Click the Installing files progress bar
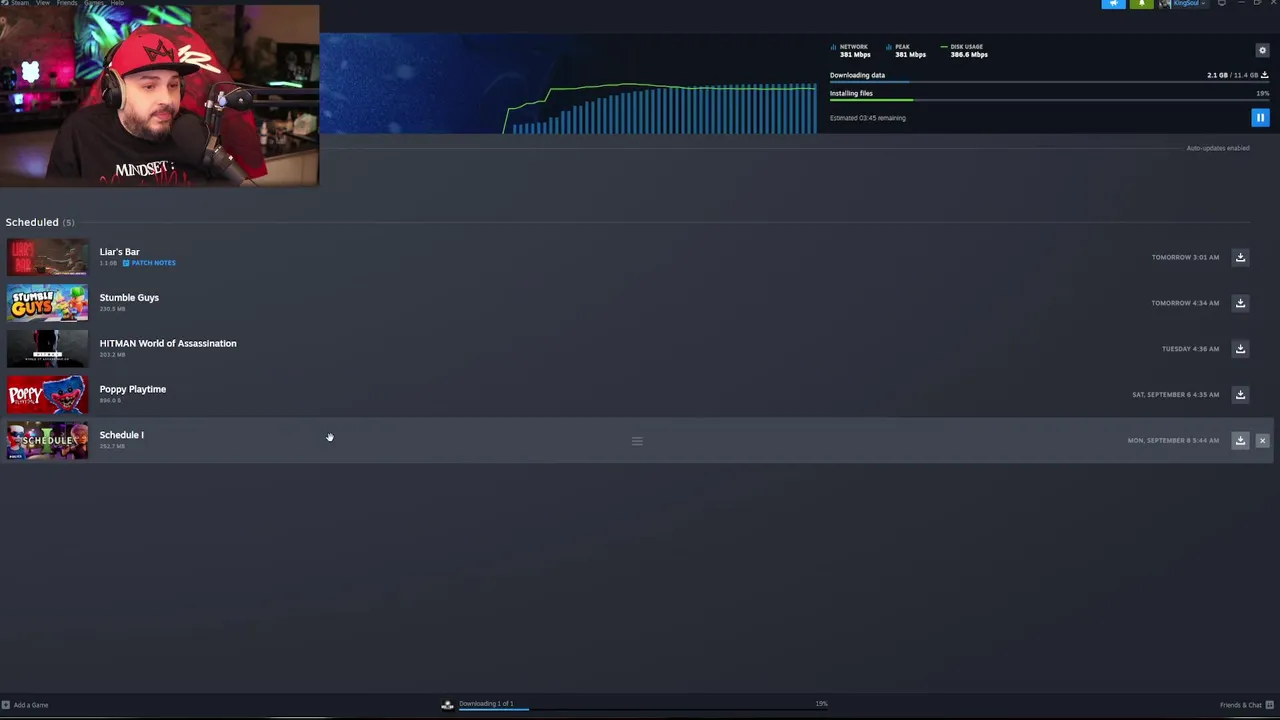 pos(1049,100)
